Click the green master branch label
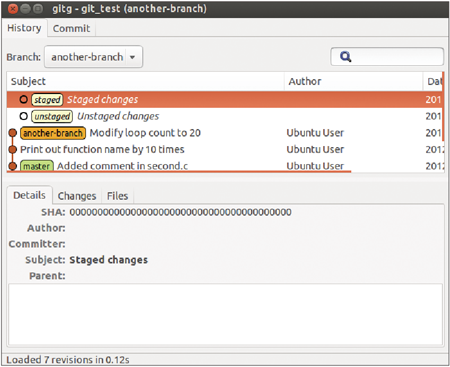This screenshot has width=450, height=367. tap(37, 166)
